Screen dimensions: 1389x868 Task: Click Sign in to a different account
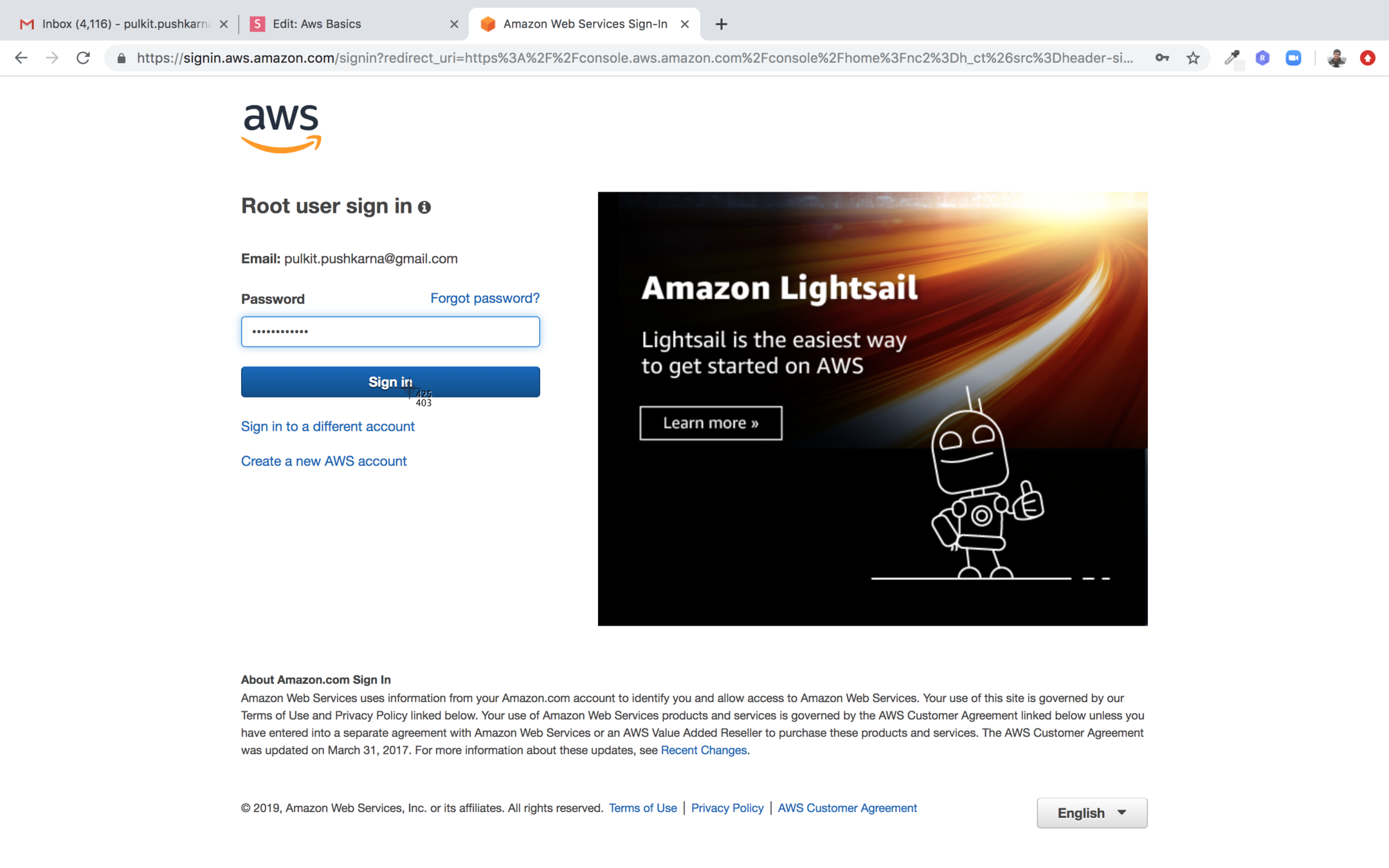[x=327, y=426]
